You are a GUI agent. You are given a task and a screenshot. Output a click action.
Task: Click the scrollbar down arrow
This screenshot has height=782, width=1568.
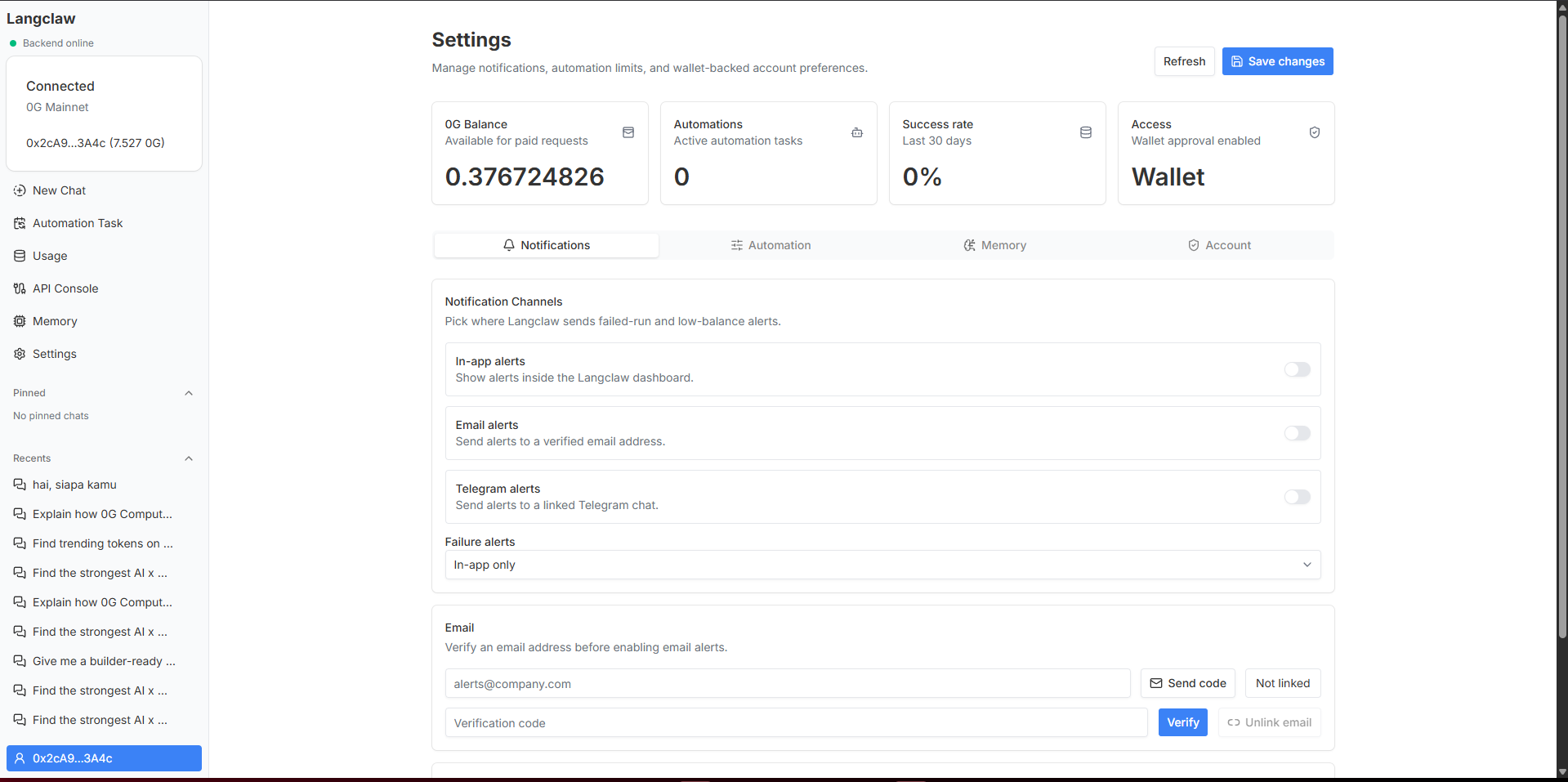pyautogui.click(x=1562, y=772)
